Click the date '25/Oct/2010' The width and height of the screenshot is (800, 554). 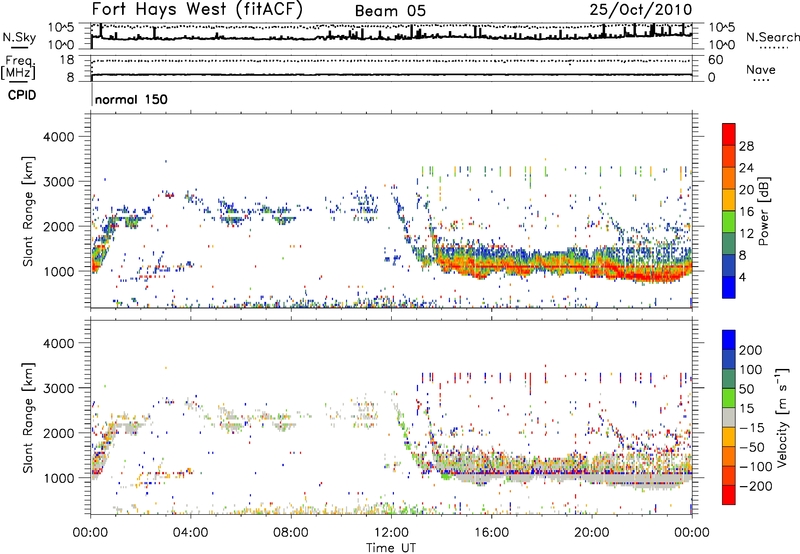coord(641,10)
